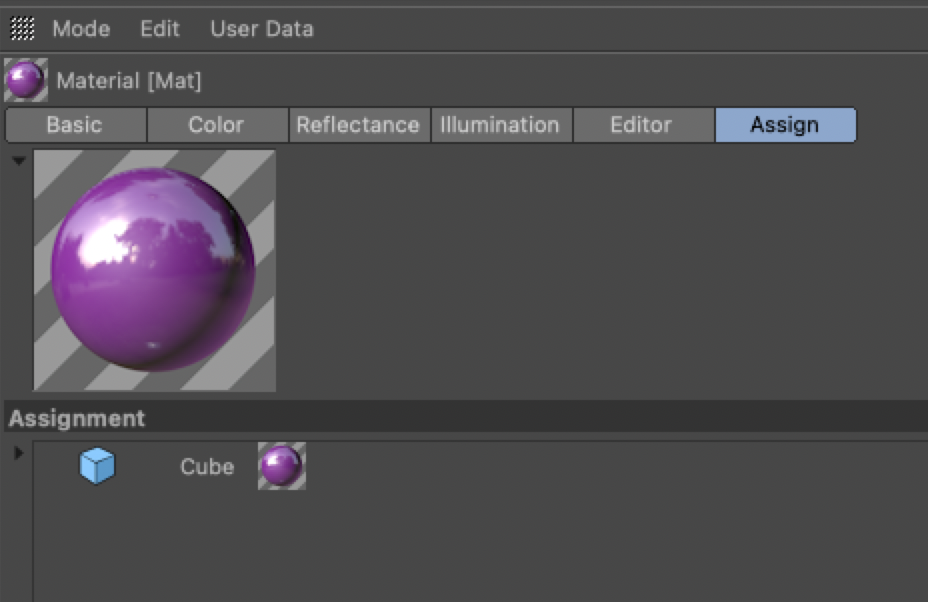Screen dimensions: 928x602
Task: Select the Material [Mat] title text
Action: point(128,81)
